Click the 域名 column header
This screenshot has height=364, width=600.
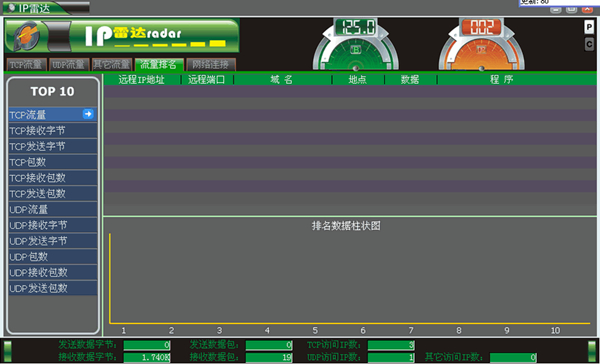coord(282,80)
